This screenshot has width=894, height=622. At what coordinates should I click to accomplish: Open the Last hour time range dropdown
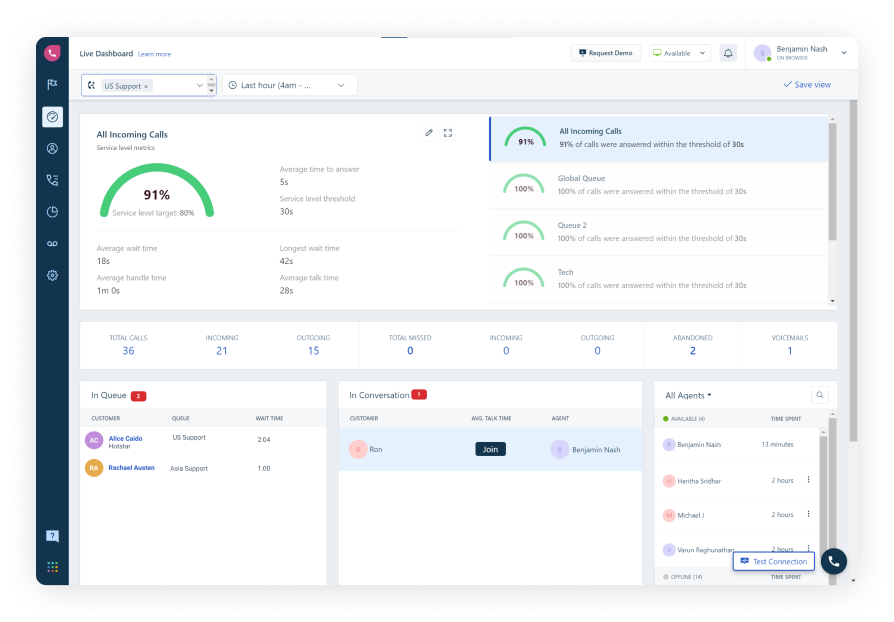point(288,85)
